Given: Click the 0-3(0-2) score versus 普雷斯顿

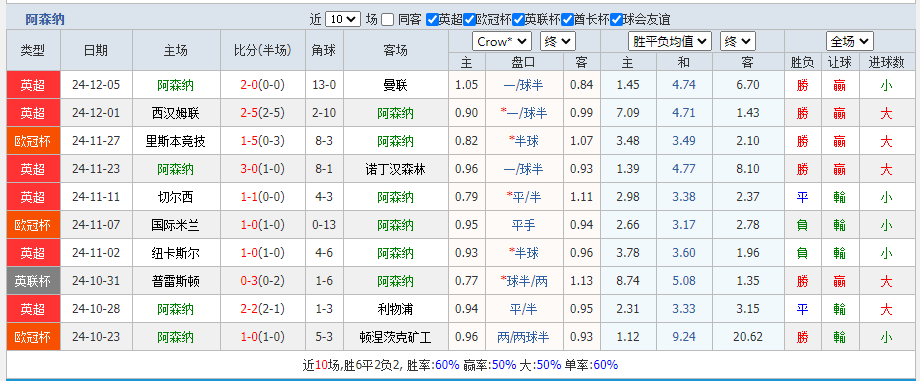Looking at the screenshot, I should coord(262,281).
